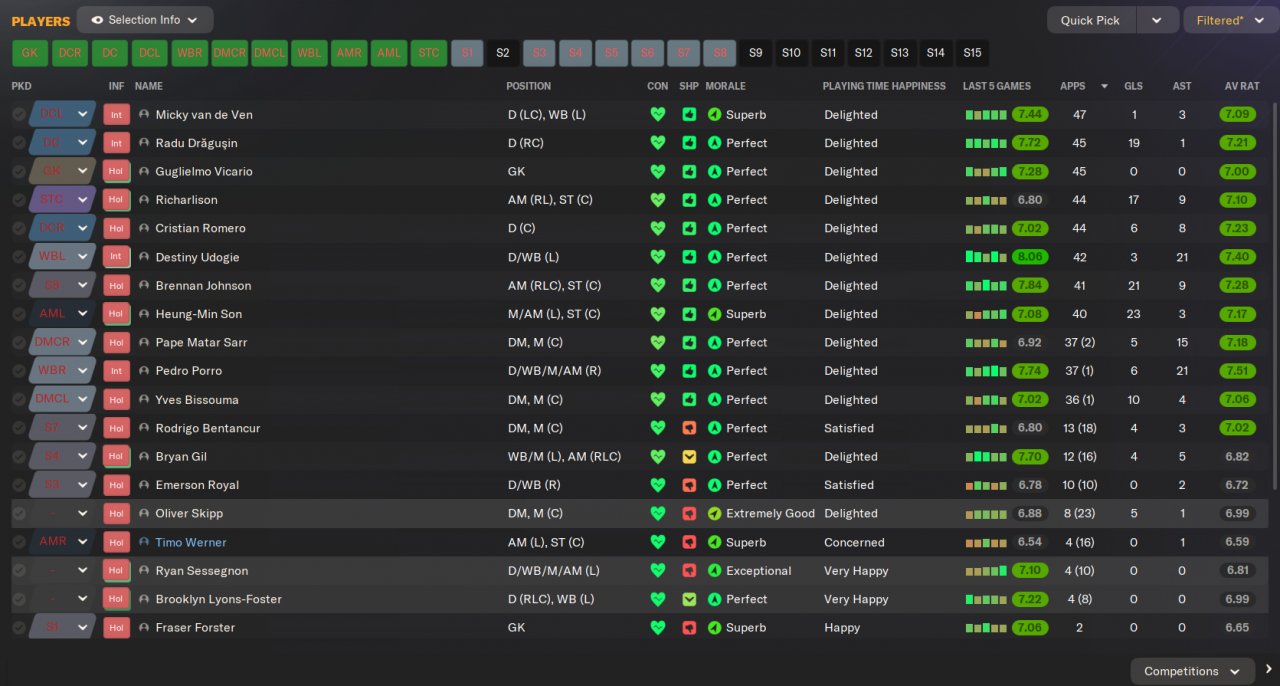Sort by AV RAT column header
The height and width of the screenshot is (686, 1280).
point(1241,86)
